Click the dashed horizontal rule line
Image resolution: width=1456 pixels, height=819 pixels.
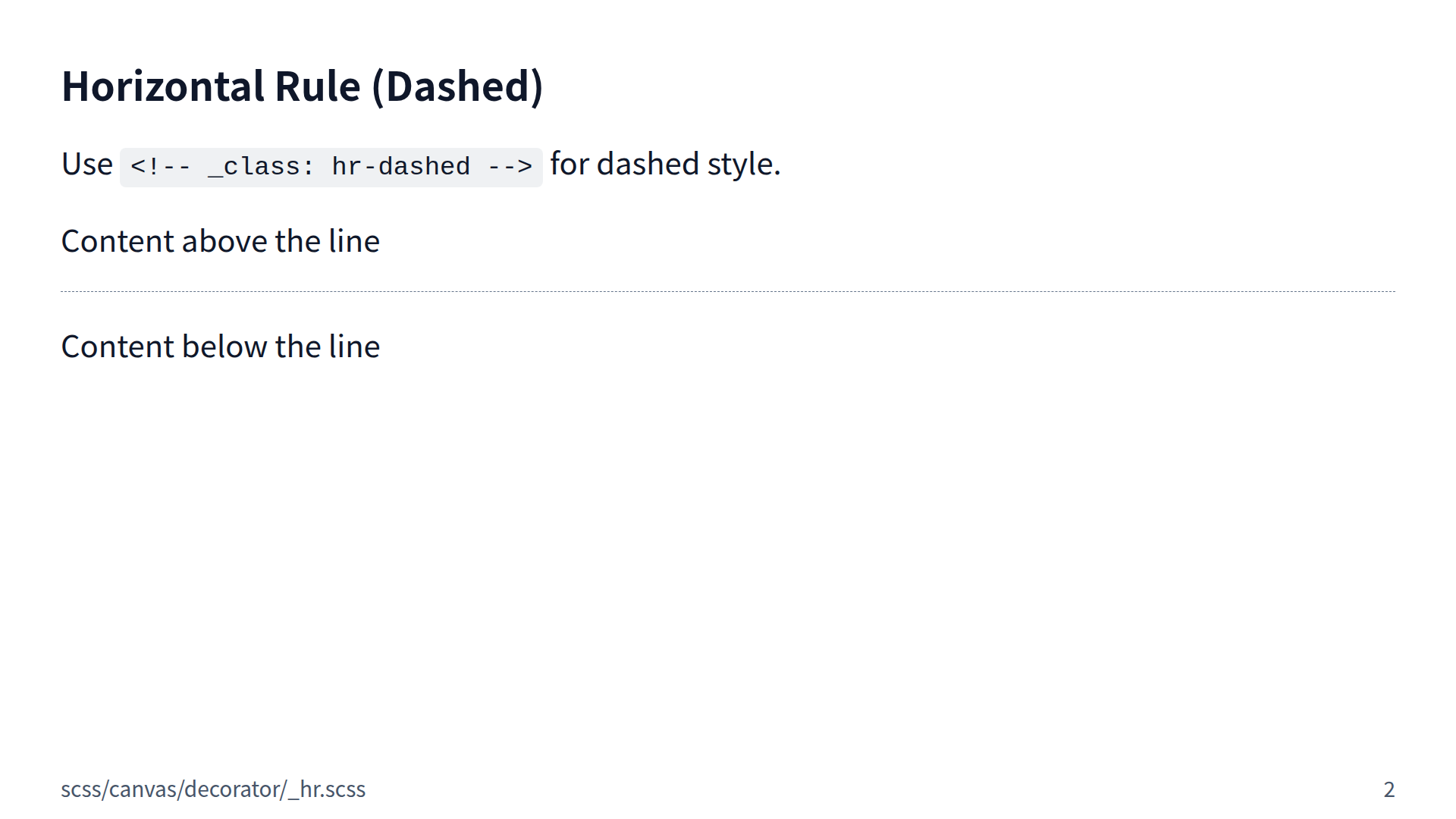coord(728,291)
